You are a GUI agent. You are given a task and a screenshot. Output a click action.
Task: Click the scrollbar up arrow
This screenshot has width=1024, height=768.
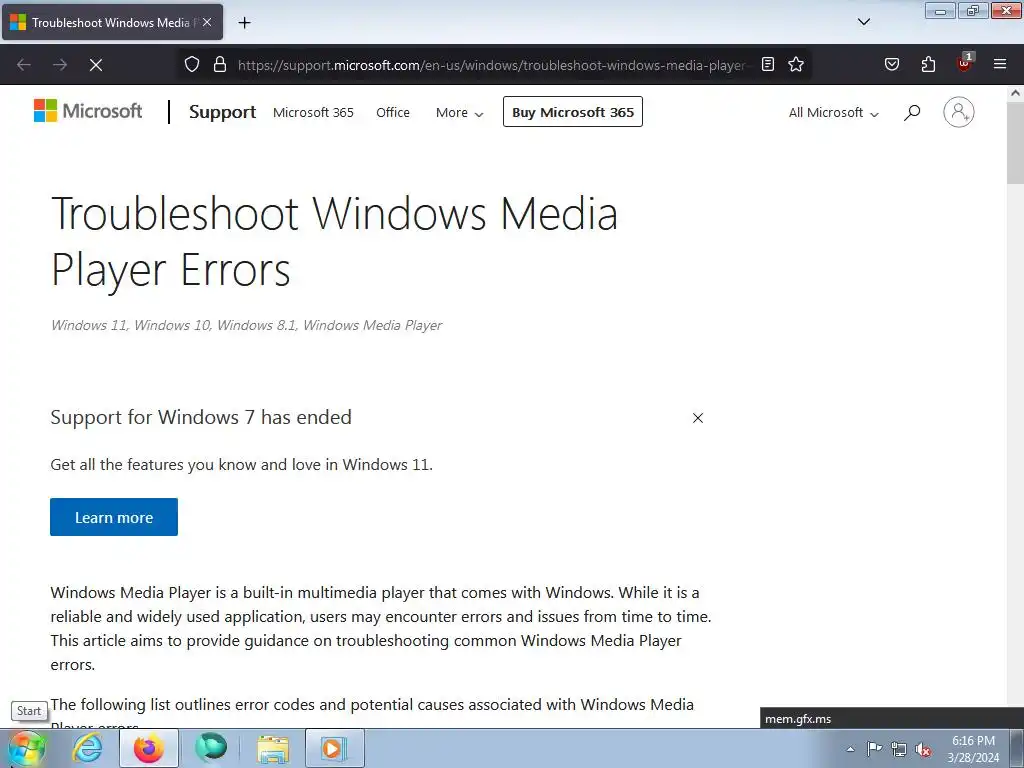click(1015, 93)
